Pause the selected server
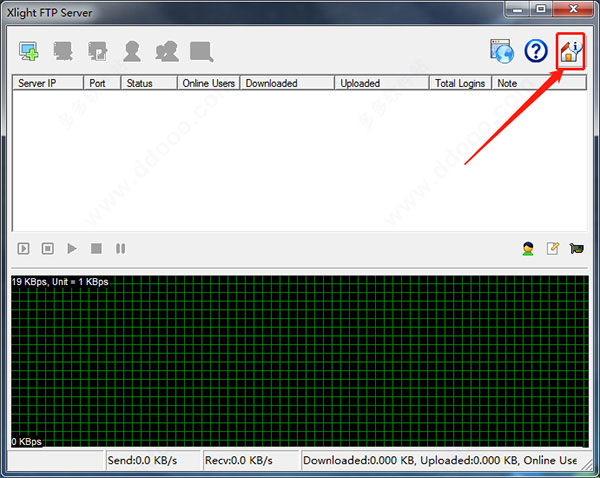The height and width of the screenshot is (478, 600). coord(121,249)
